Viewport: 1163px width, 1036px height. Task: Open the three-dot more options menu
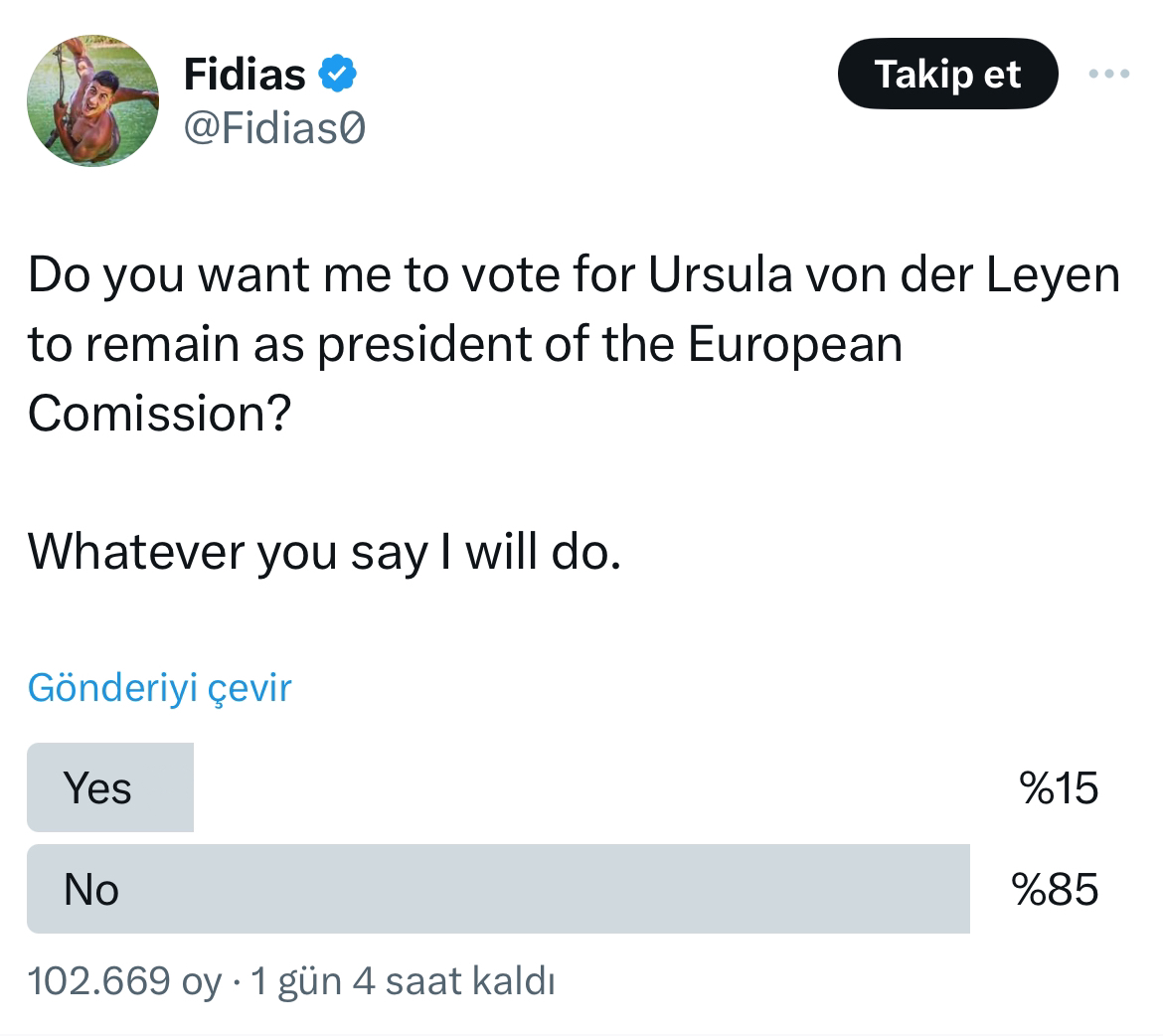1108,74
